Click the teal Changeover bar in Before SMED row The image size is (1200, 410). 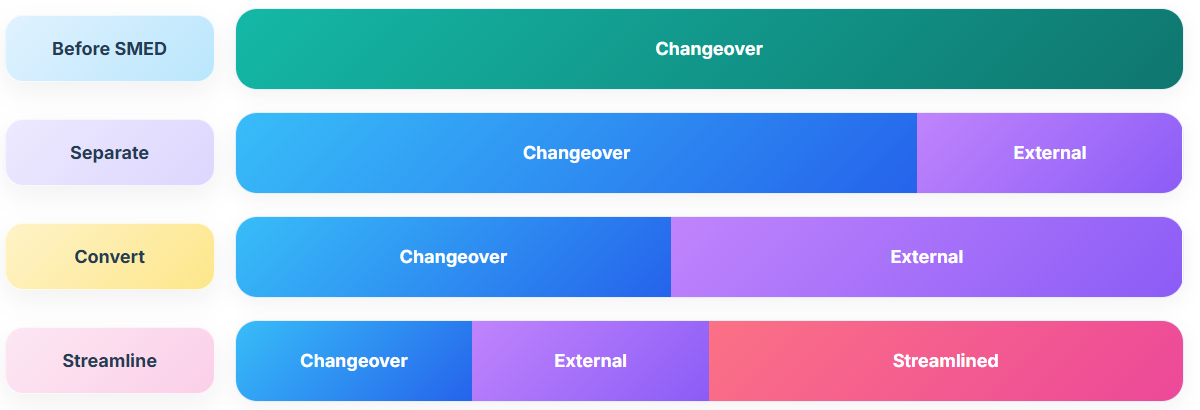tap(709, 49)
